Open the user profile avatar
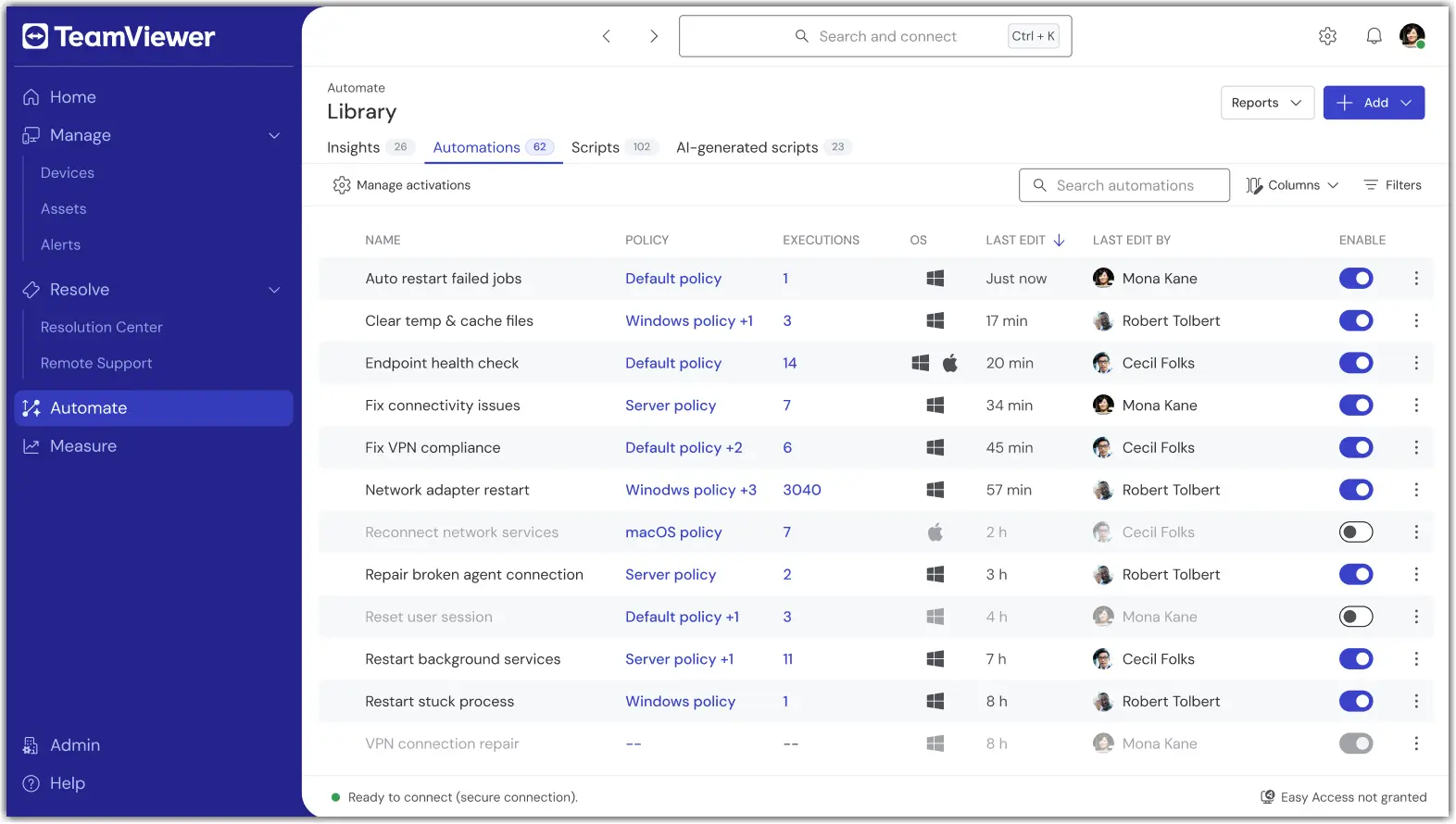1456x824 pixels. (1412, 36)
